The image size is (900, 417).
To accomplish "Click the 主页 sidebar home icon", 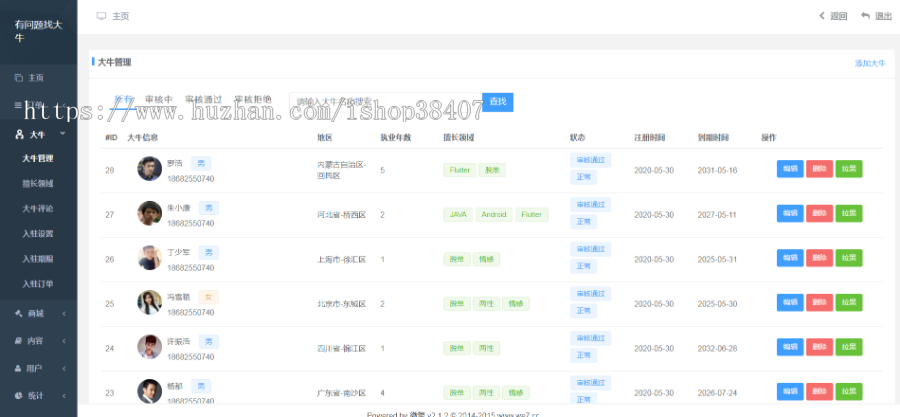I will (19, 78).
